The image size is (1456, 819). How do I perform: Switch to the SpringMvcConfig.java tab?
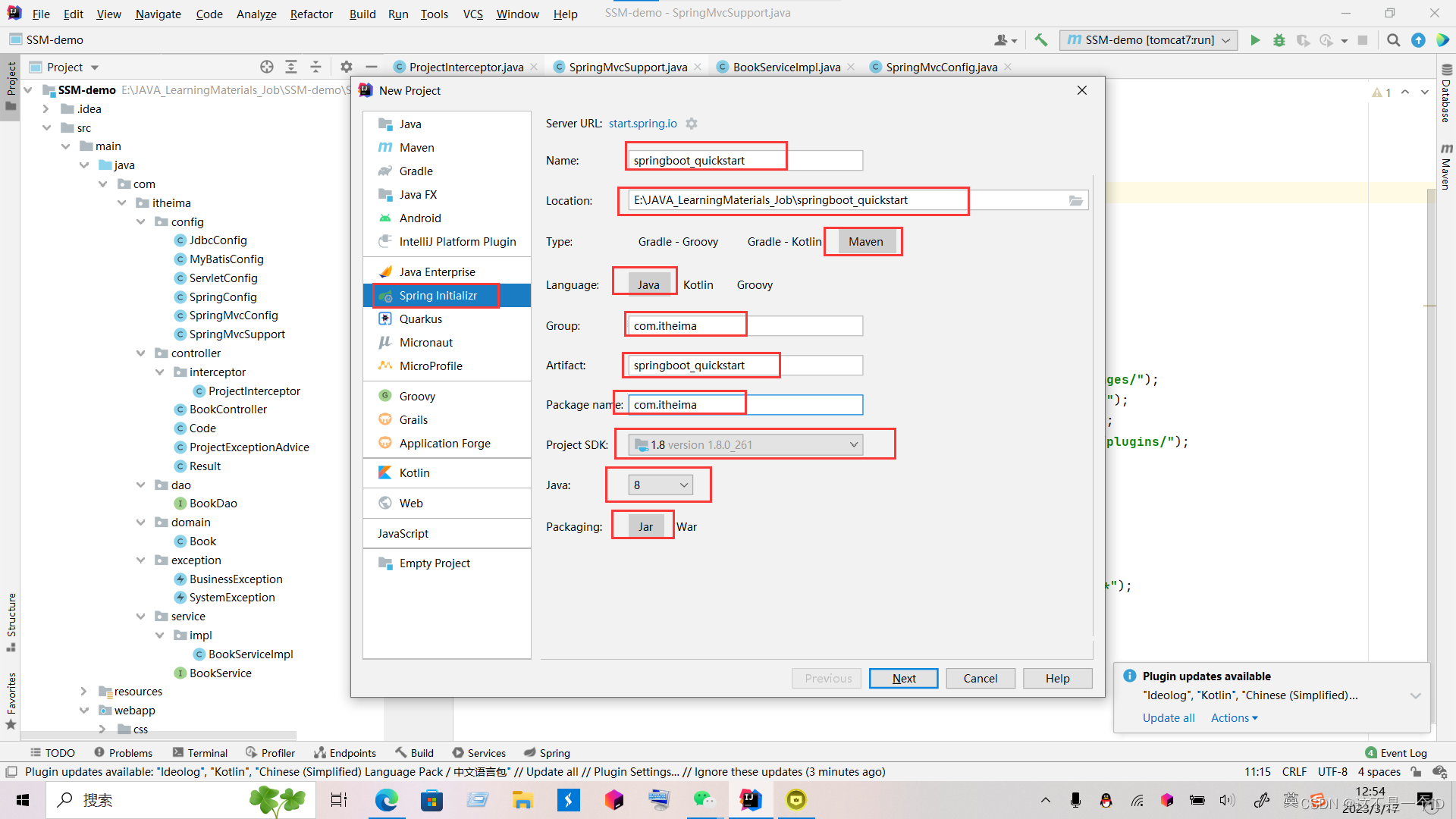(x=940, y=67)
